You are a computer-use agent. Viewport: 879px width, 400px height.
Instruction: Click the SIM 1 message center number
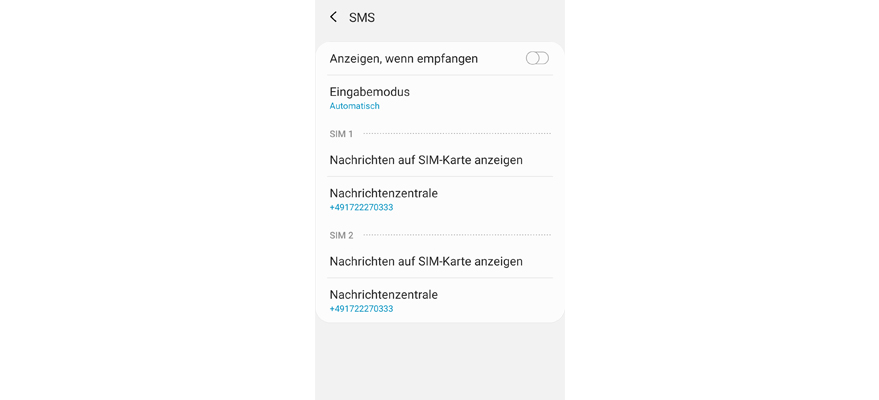point(361,208)
